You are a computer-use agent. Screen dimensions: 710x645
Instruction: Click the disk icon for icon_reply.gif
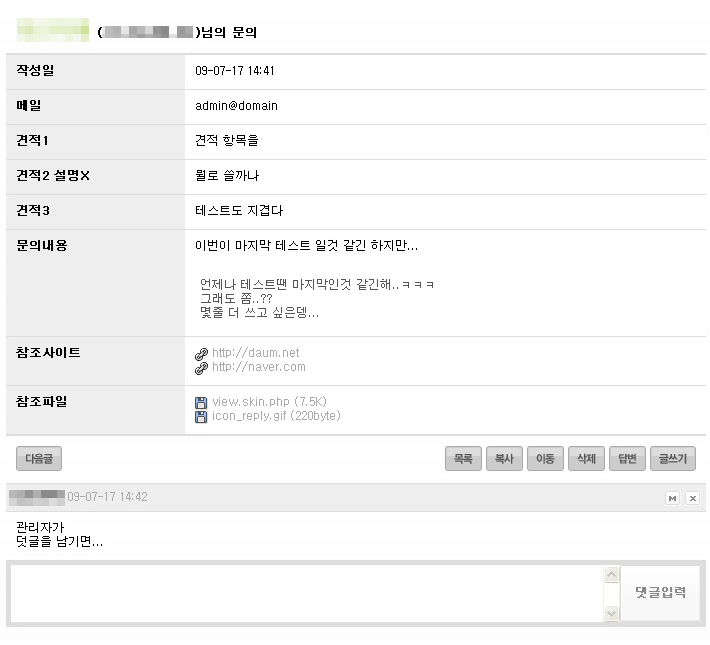[201, 416]
